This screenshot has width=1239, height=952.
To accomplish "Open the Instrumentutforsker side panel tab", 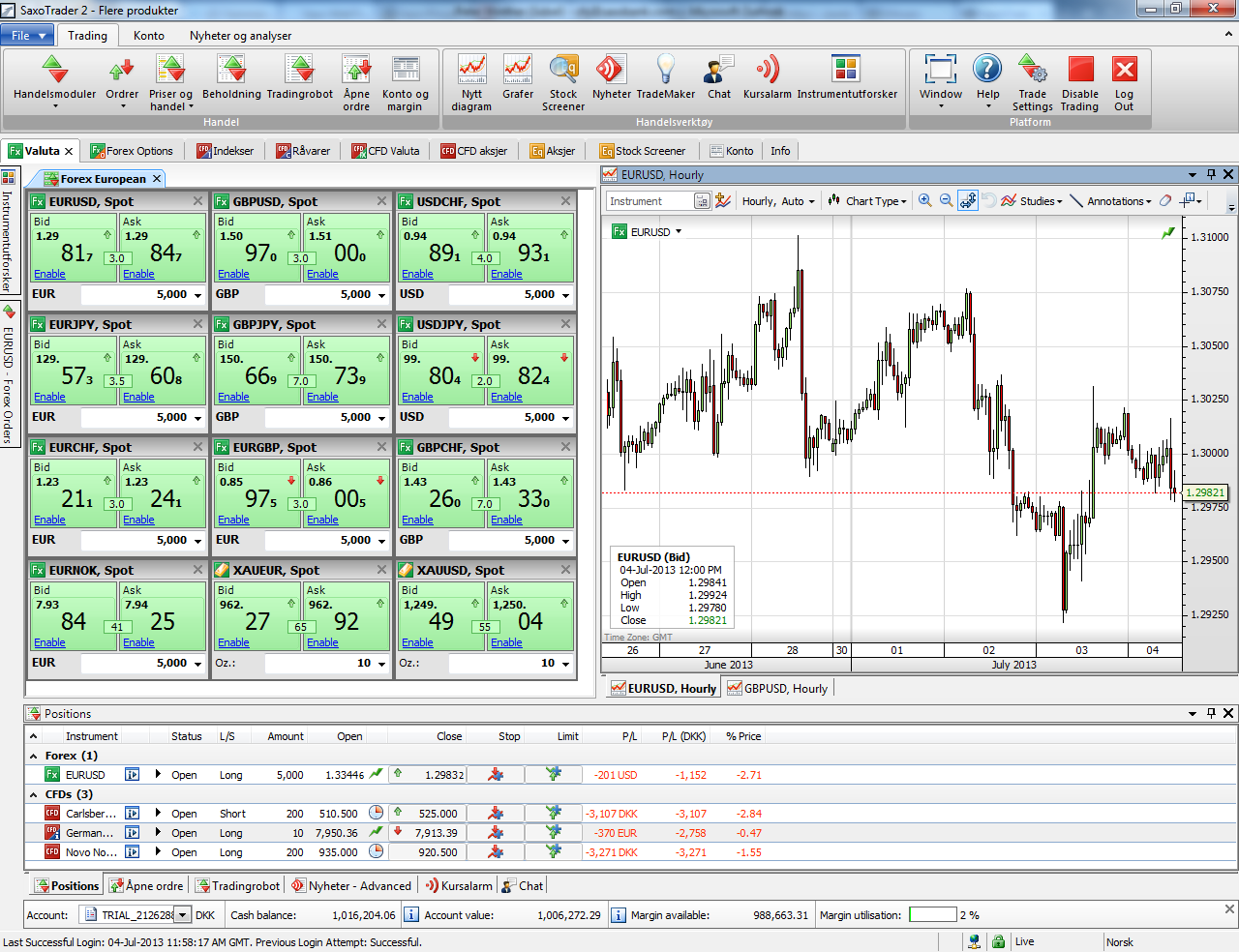I will (x=8, y=230).
